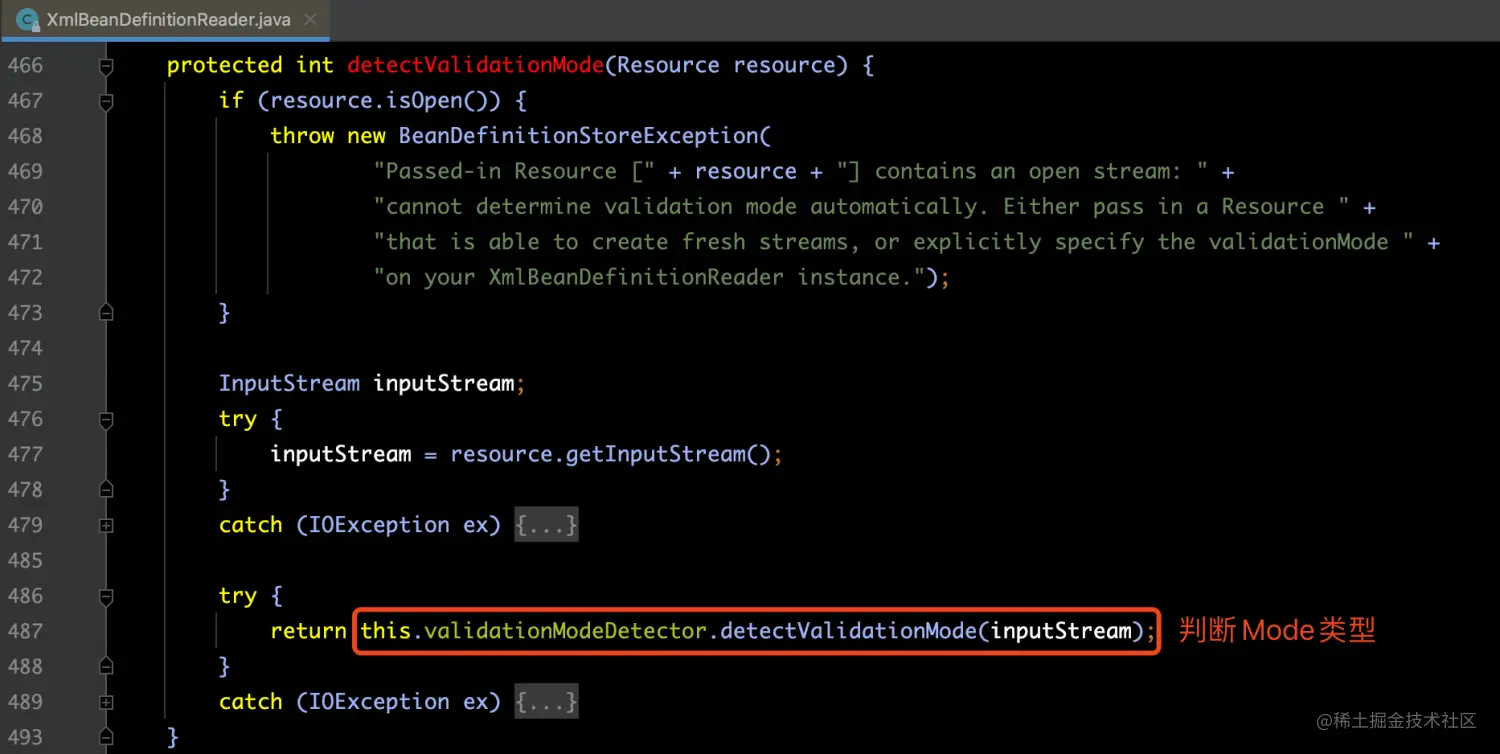Collapse the if block at line 467
This screenshot has width=1500, height=754.
coord(106,101)
